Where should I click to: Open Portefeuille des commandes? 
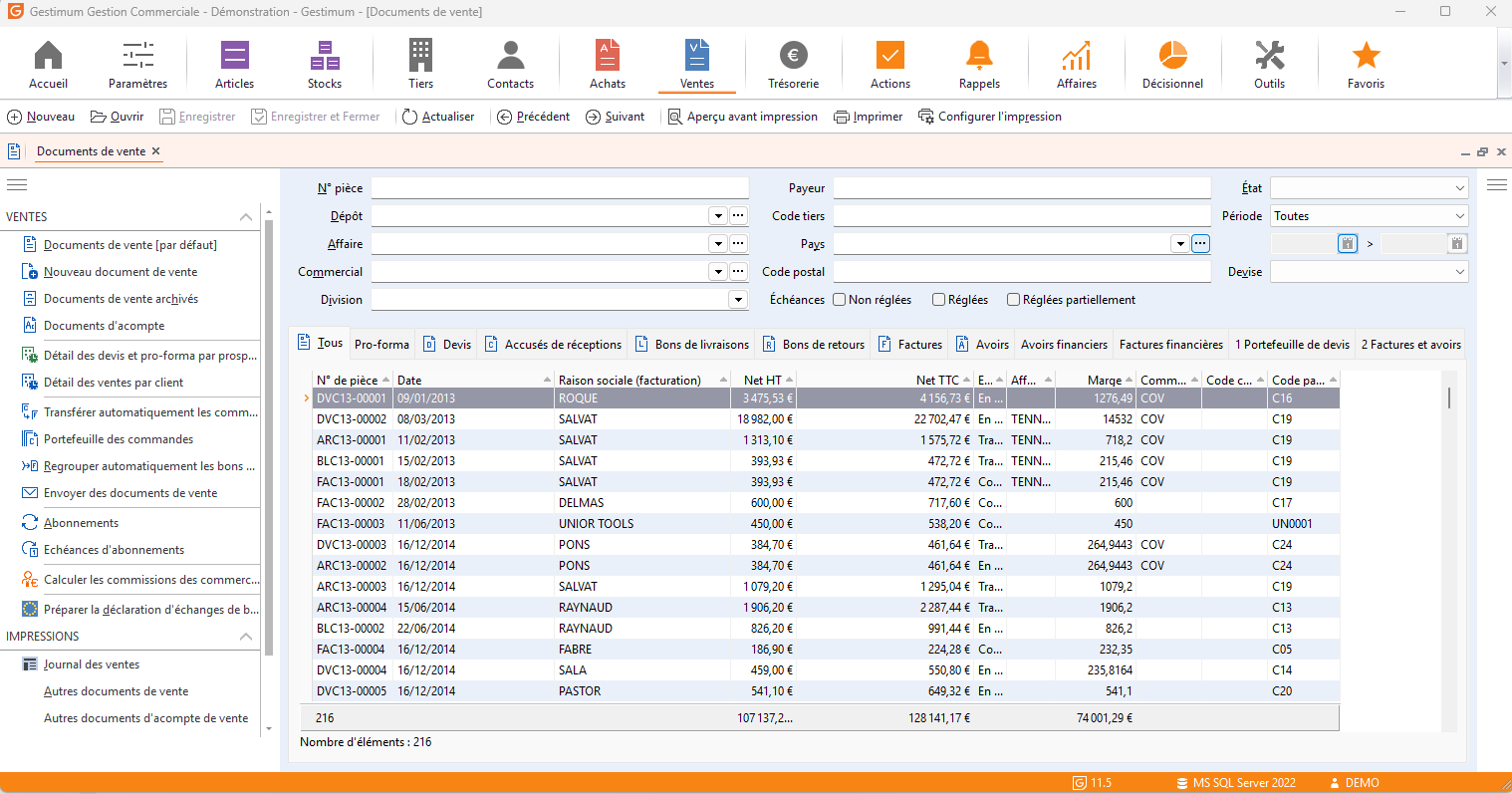click(x=119, y=439)
